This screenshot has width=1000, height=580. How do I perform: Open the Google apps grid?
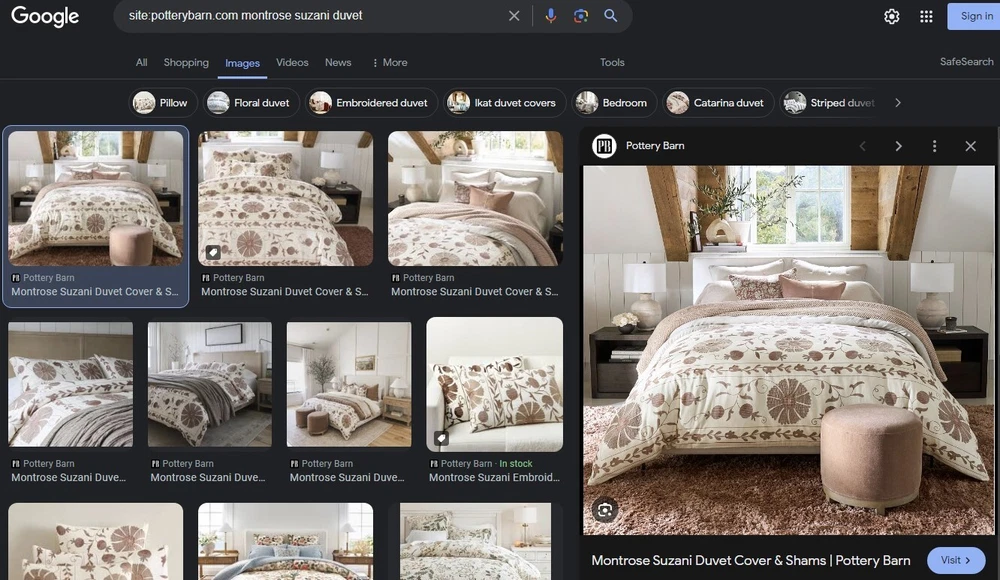[926, 16]
